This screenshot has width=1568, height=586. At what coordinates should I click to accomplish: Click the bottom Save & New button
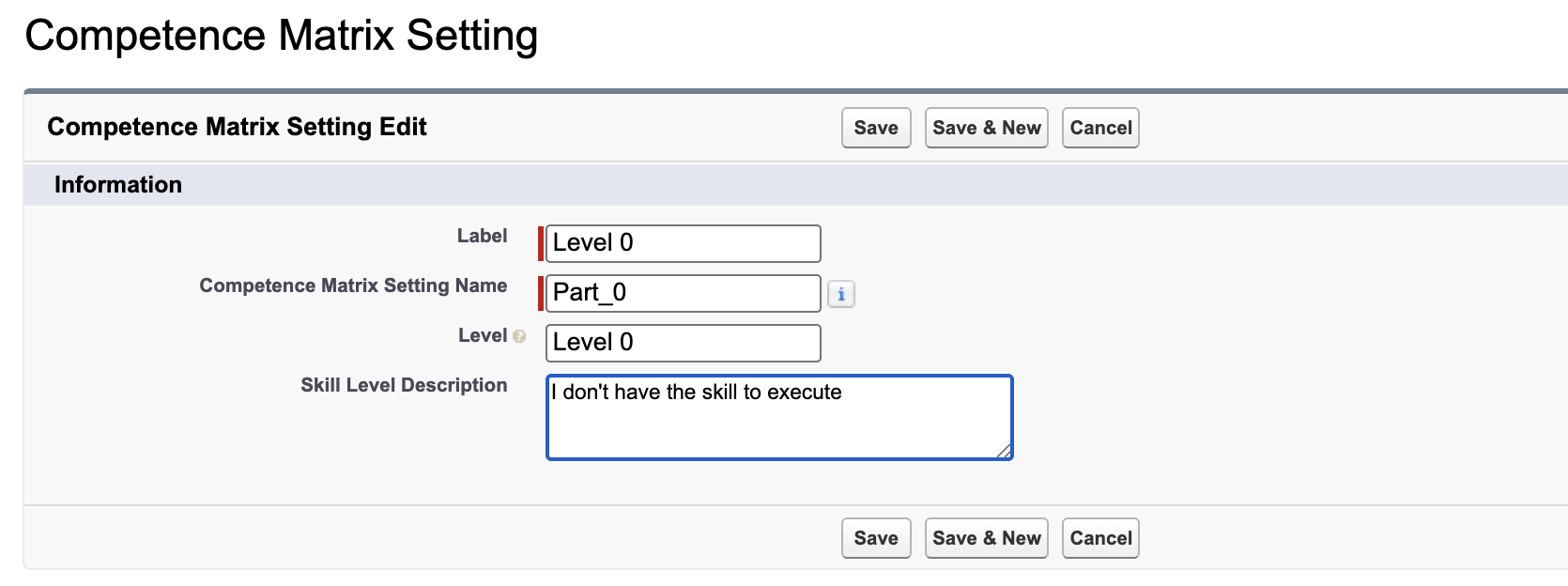point(986,538)
